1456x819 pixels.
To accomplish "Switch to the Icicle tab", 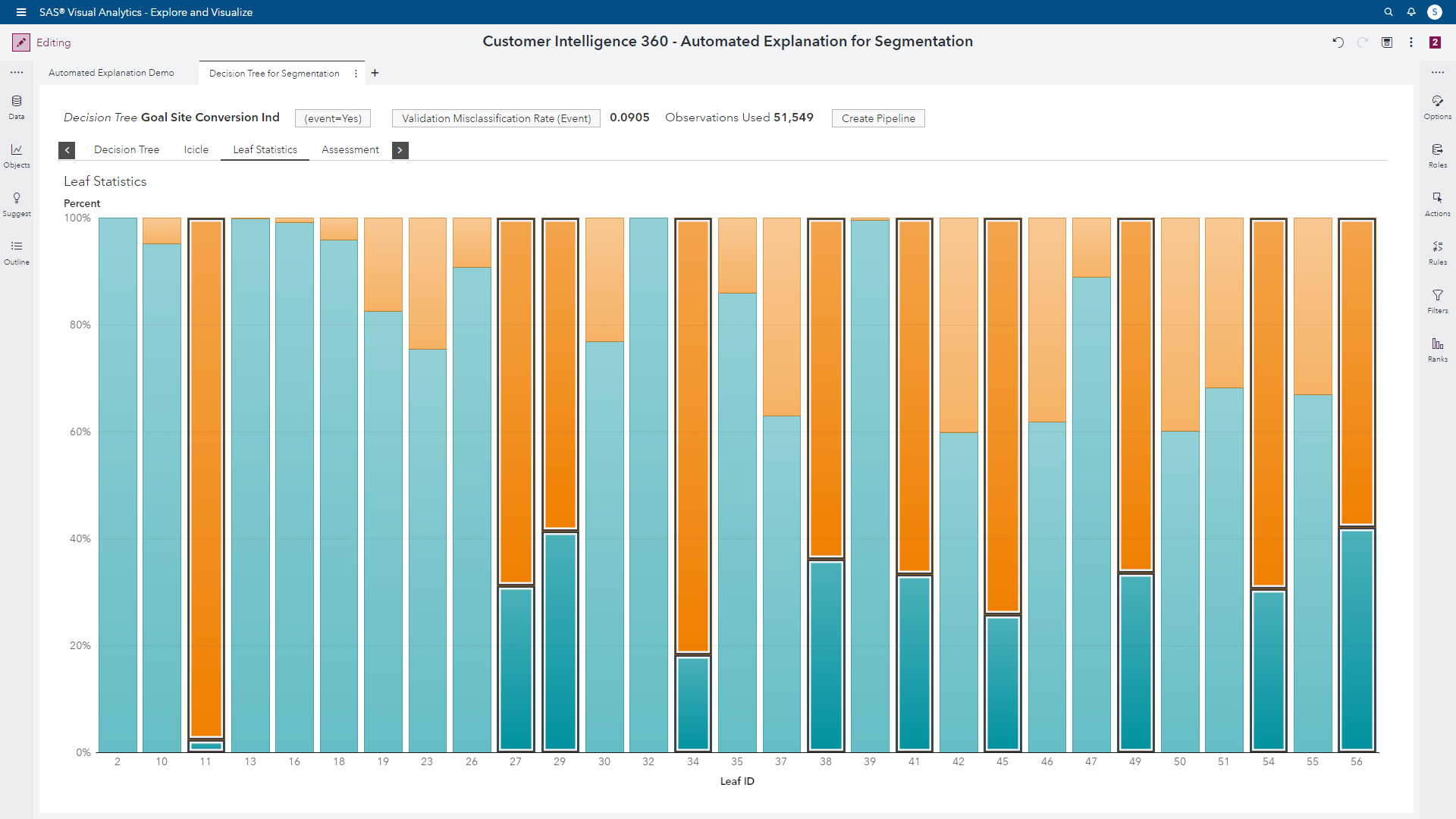I will 196,149.
